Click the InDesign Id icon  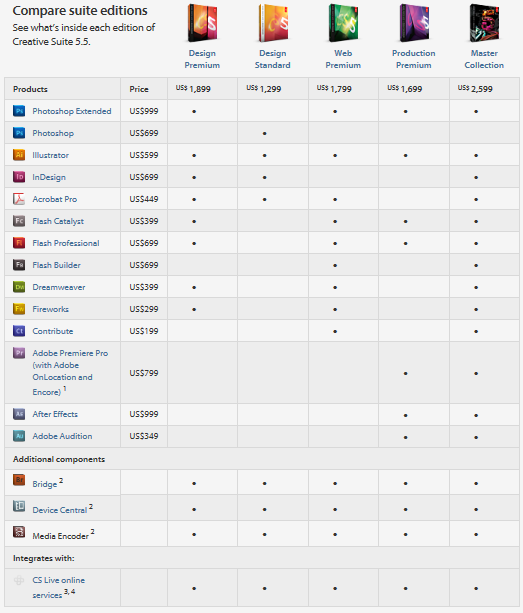19,177
